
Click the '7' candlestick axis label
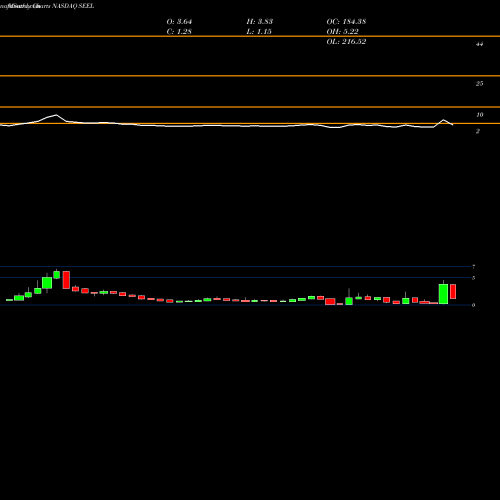pyautogui.click(x=473, y=267)
